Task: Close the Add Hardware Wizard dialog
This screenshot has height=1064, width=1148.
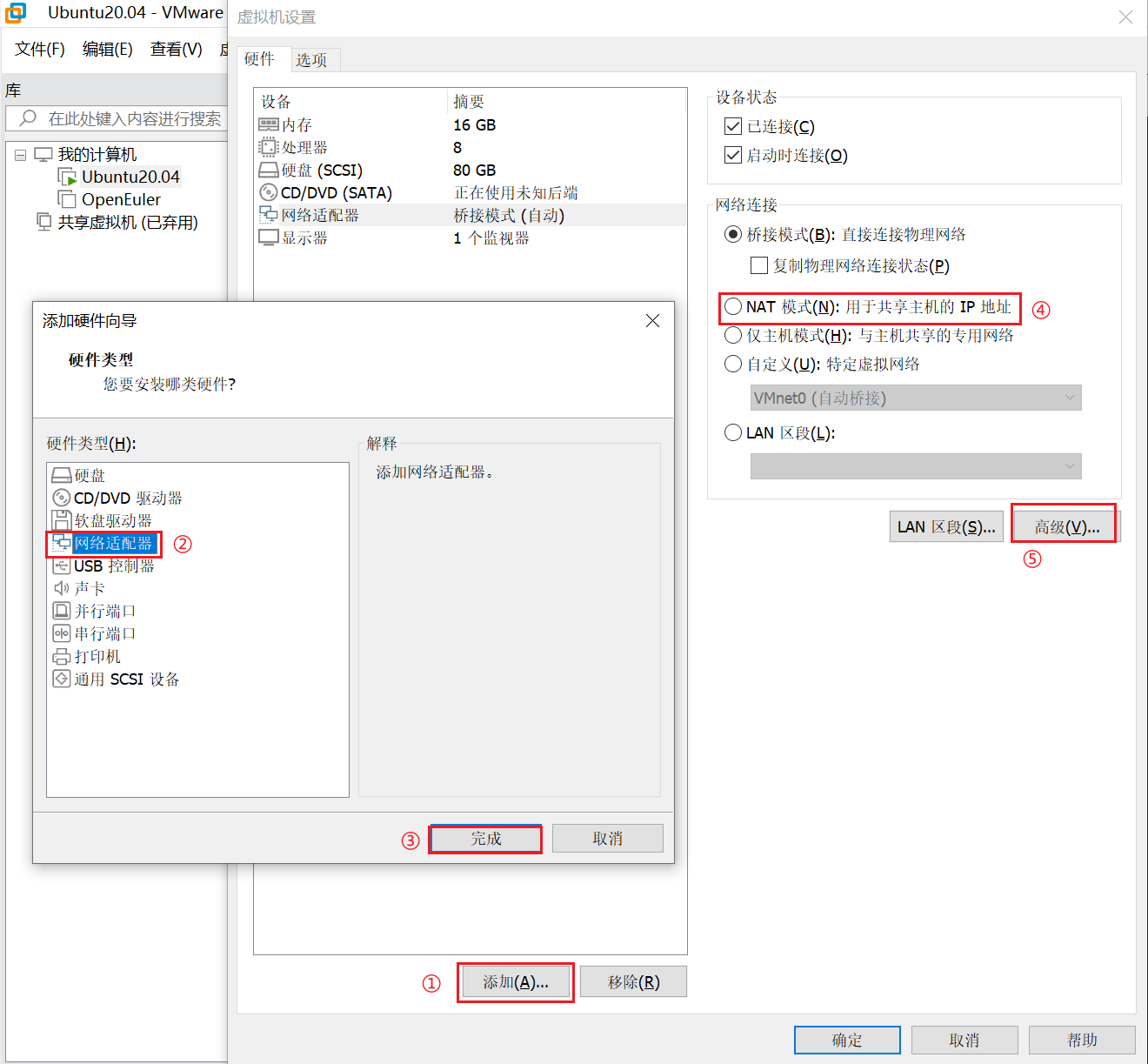Action: [x=653, y=320]
